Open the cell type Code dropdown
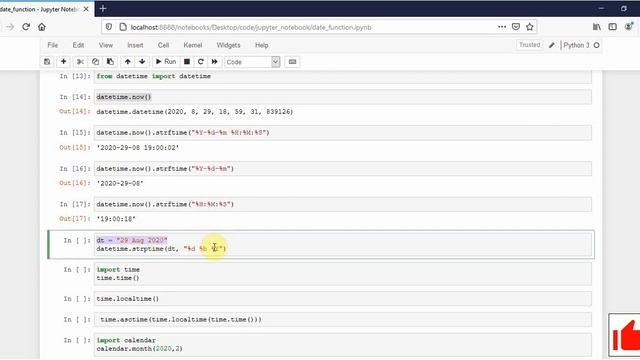640x360 pixels. tap(252, 62)
